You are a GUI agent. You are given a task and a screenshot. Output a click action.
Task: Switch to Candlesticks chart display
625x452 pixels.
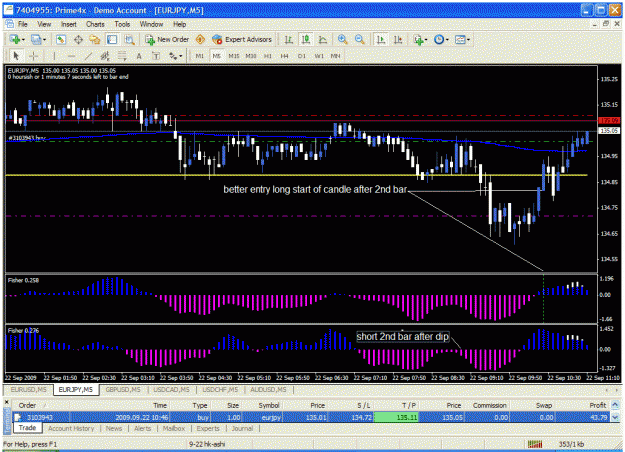point(306,39)
